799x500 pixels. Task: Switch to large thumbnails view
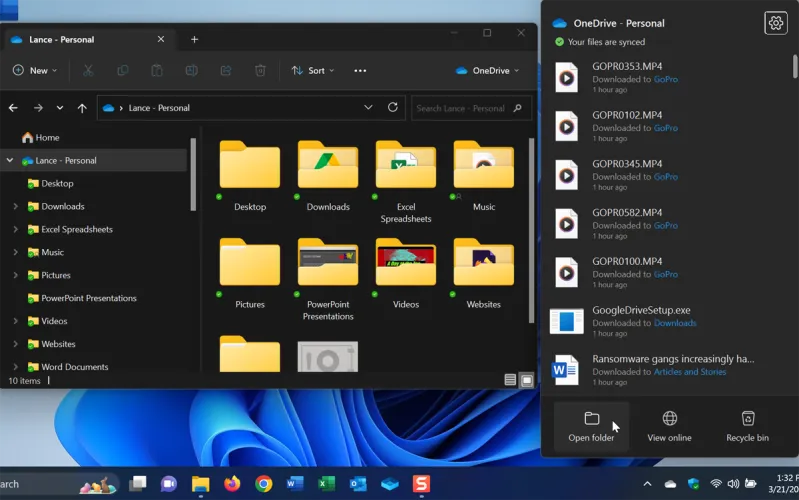tap(526, 380)
